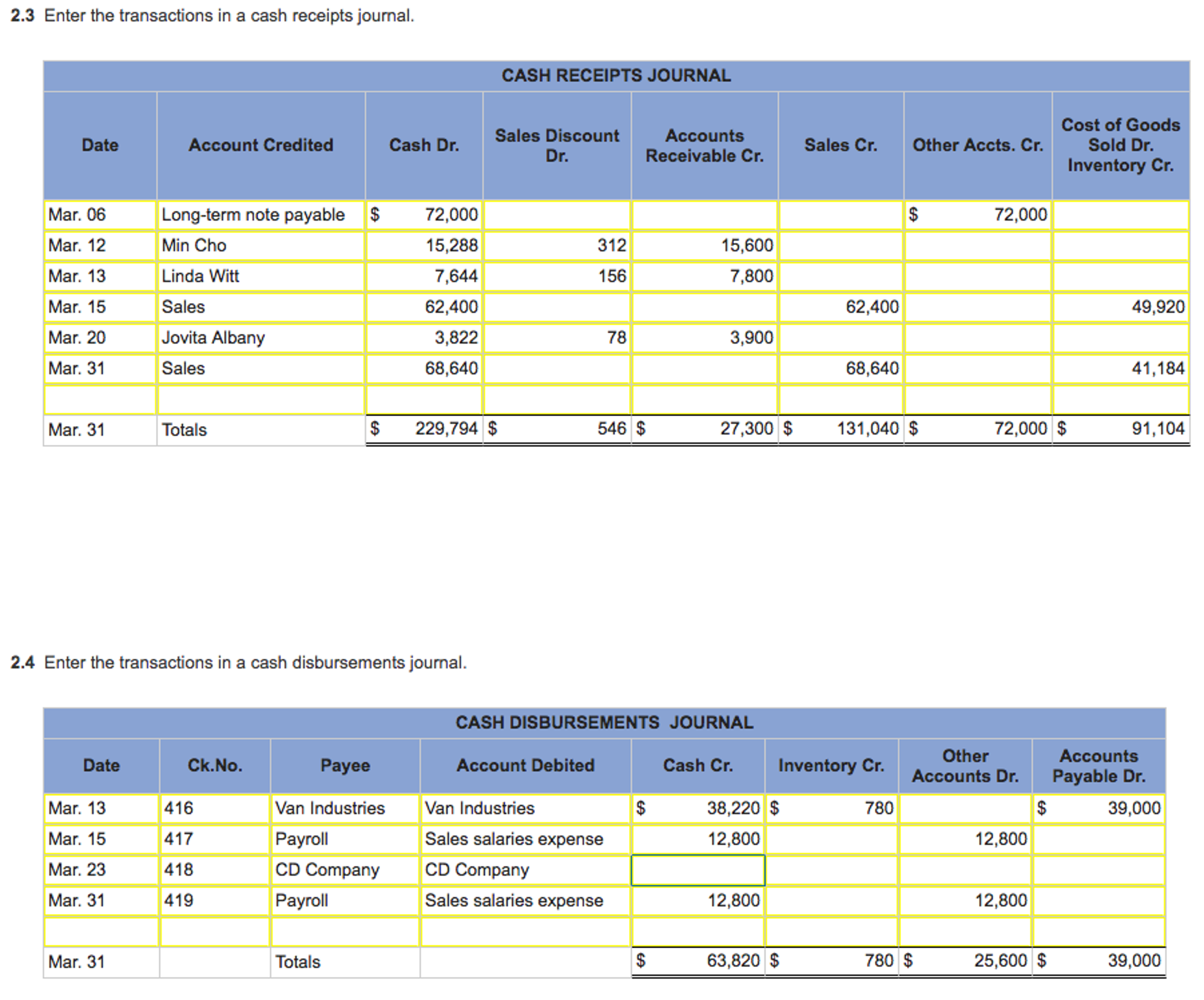Screen dimensions: 1204x1000
Task: Click Sales salaries expense cell for check 417
Action: coord(525,839)
